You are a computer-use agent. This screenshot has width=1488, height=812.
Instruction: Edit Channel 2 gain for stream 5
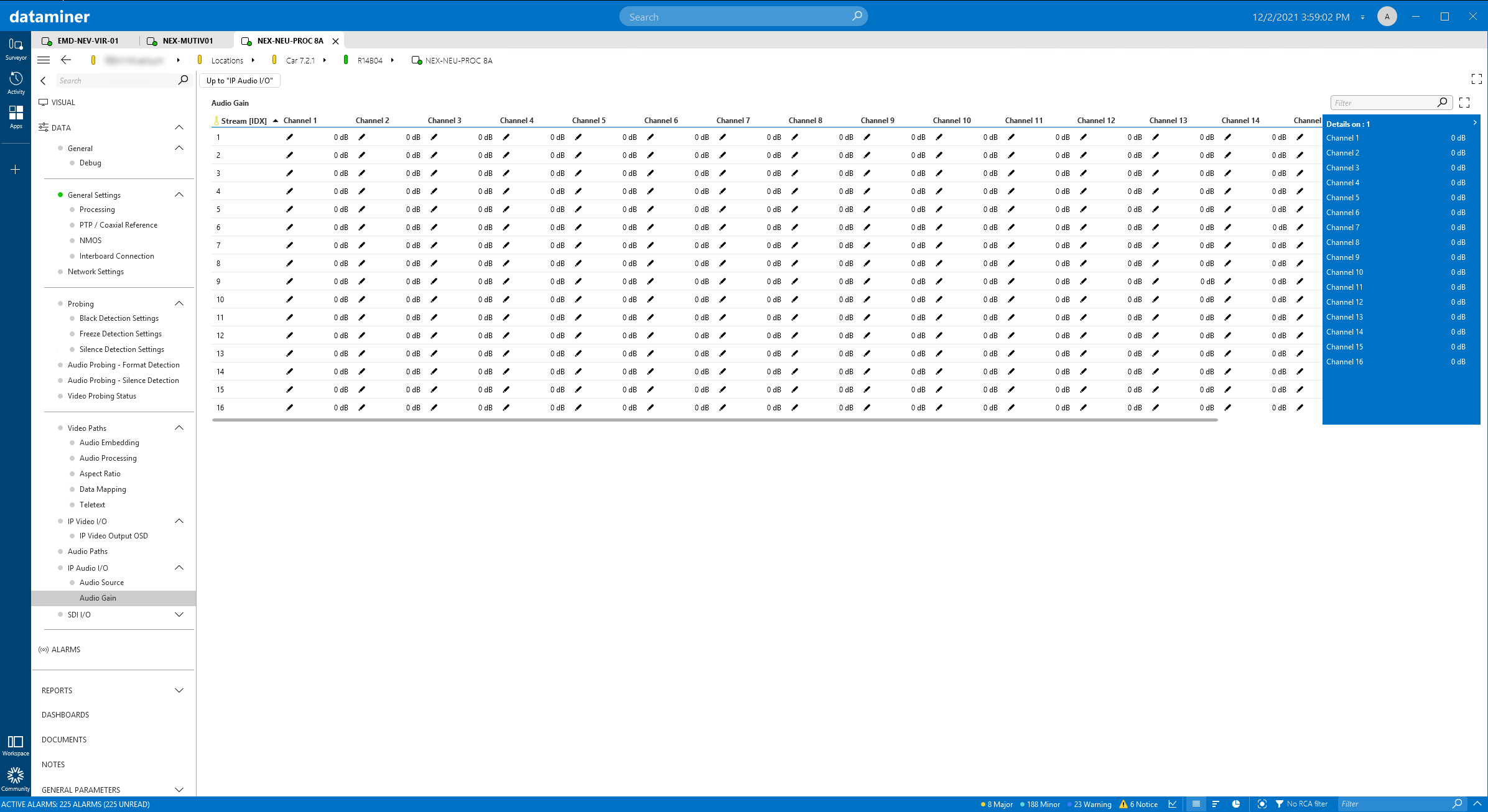[361, 210]
